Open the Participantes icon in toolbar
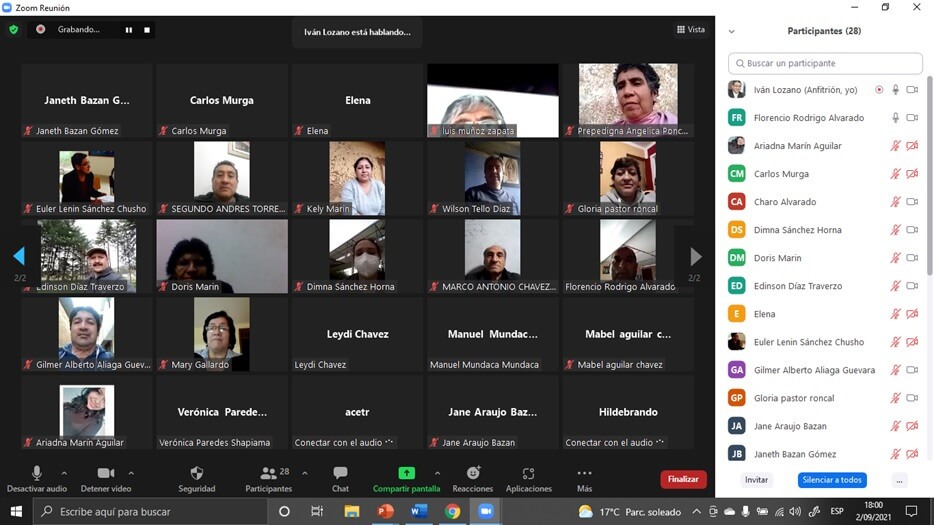This screenshot has width=934, height=525. pyautogui.click(x=268, y=473)
